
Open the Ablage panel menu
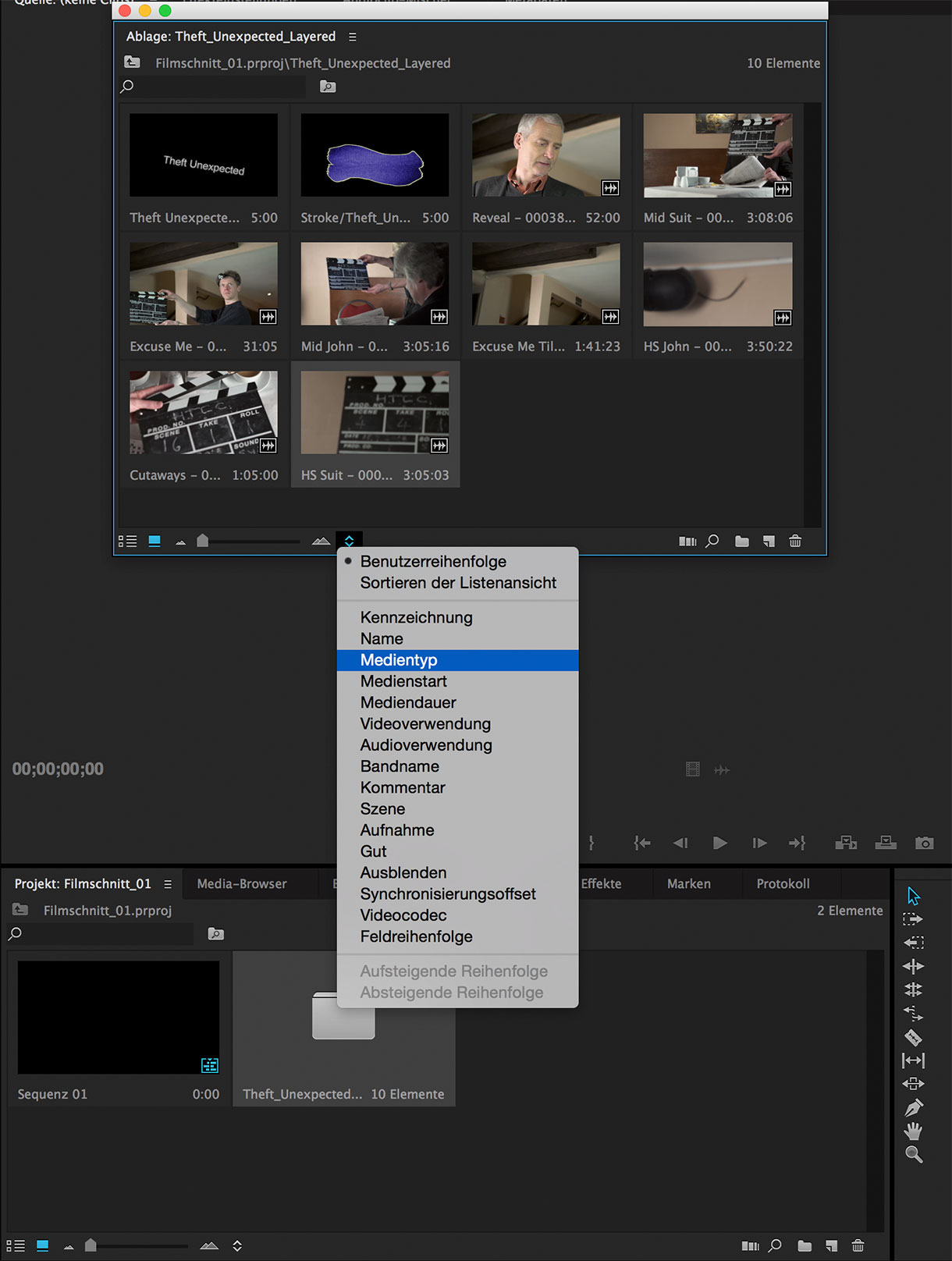coord(352,37)
